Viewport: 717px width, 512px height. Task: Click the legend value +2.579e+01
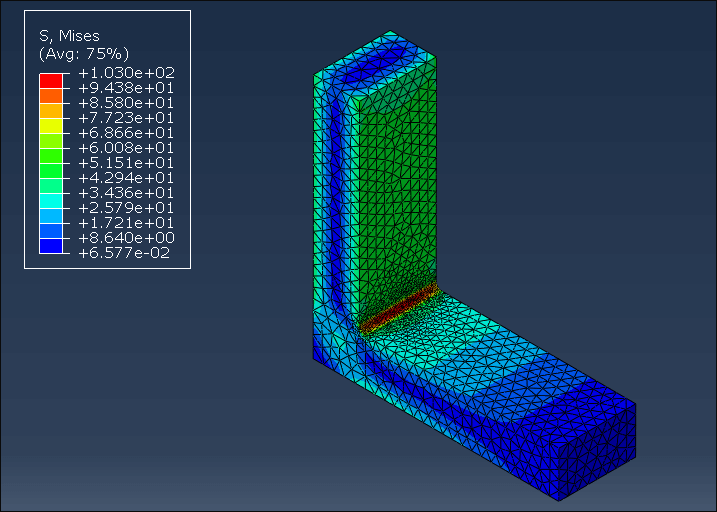pos(127,208)
